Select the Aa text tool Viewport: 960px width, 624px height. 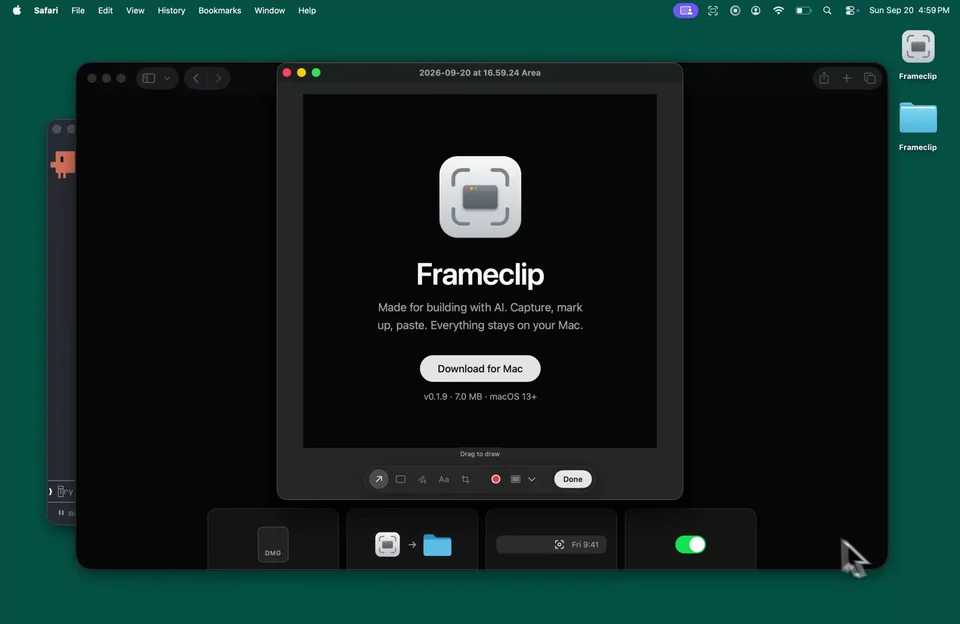tap(444, 479)
